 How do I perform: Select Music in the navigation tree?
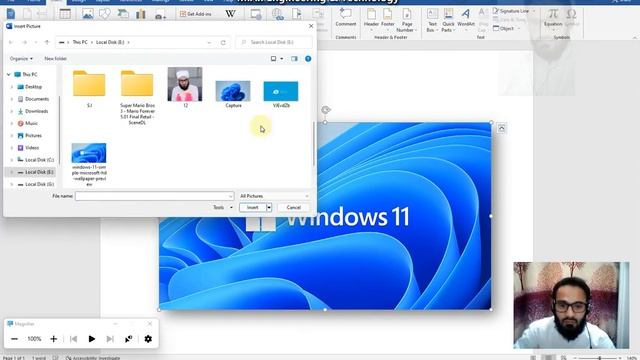pyautogui.click(x=31, y=123)
